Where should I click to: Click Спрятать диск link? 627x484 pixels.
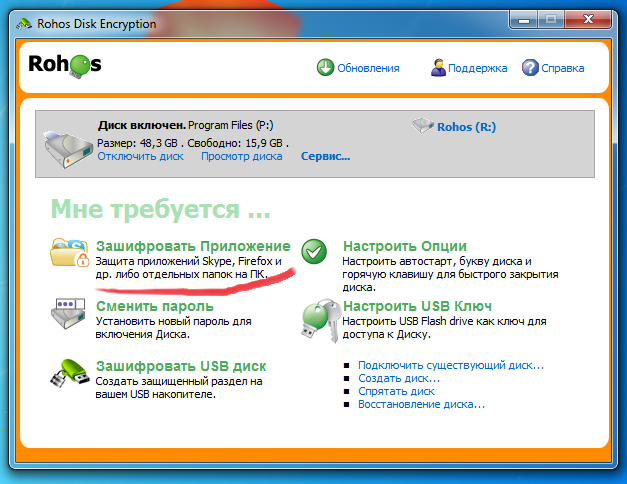pyautogui.click(x=396, y=391)
